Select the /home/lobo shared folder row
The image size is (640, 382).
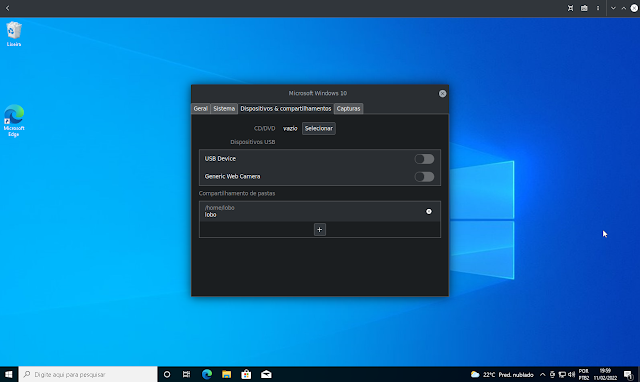[320, 211]
